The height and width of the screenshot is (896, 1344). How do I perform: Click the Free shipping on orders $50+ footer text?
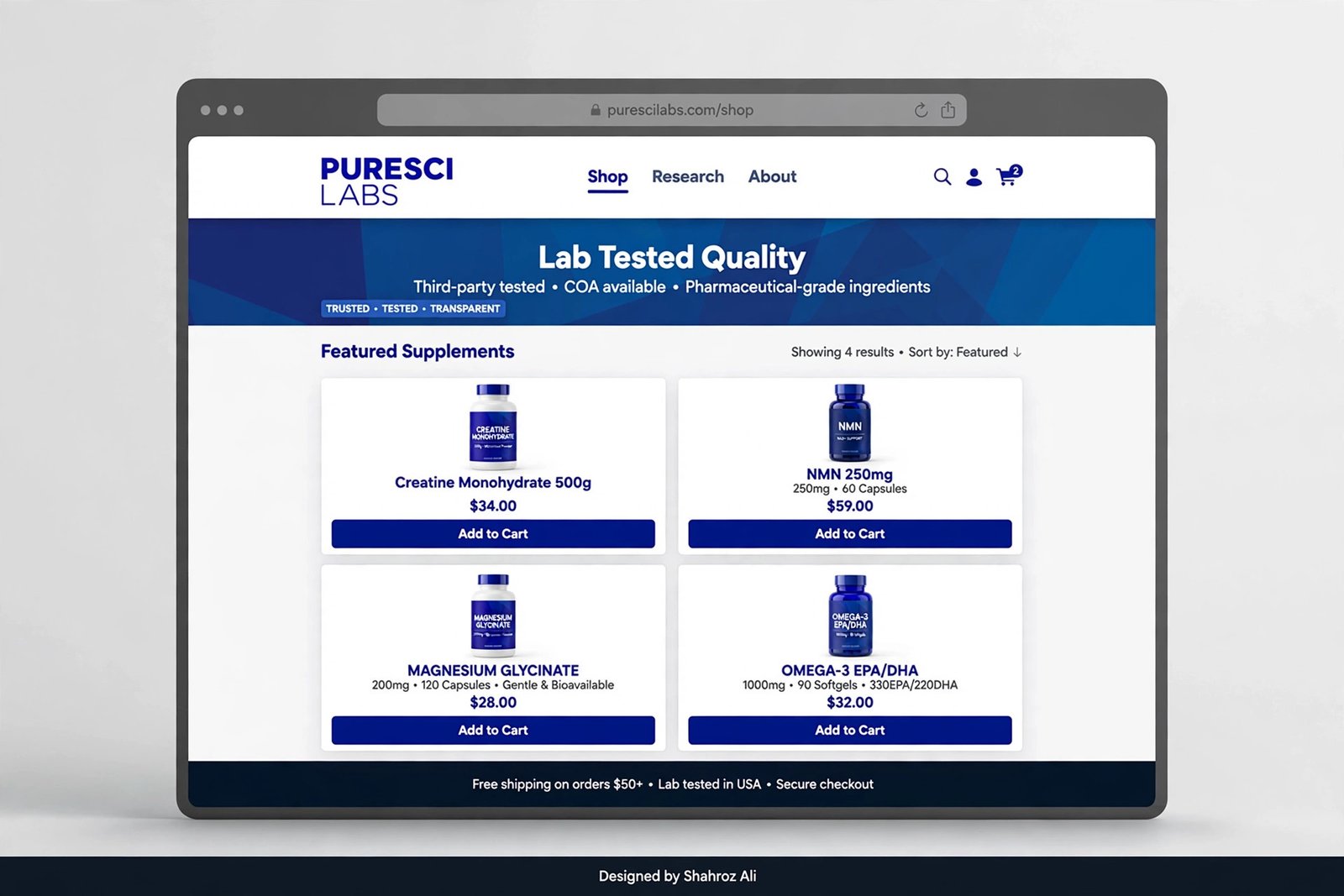click(x=557, y=784)
